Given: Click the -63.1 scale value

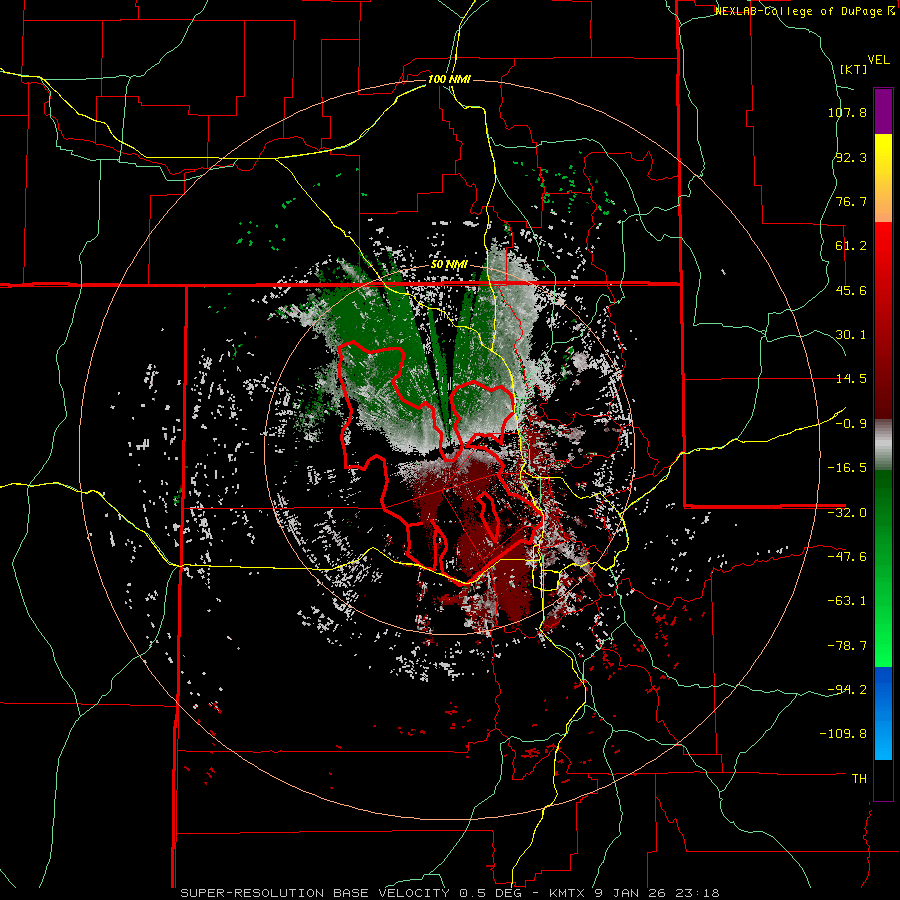Looking at the screenshot, I should click(x=847, y=601).
